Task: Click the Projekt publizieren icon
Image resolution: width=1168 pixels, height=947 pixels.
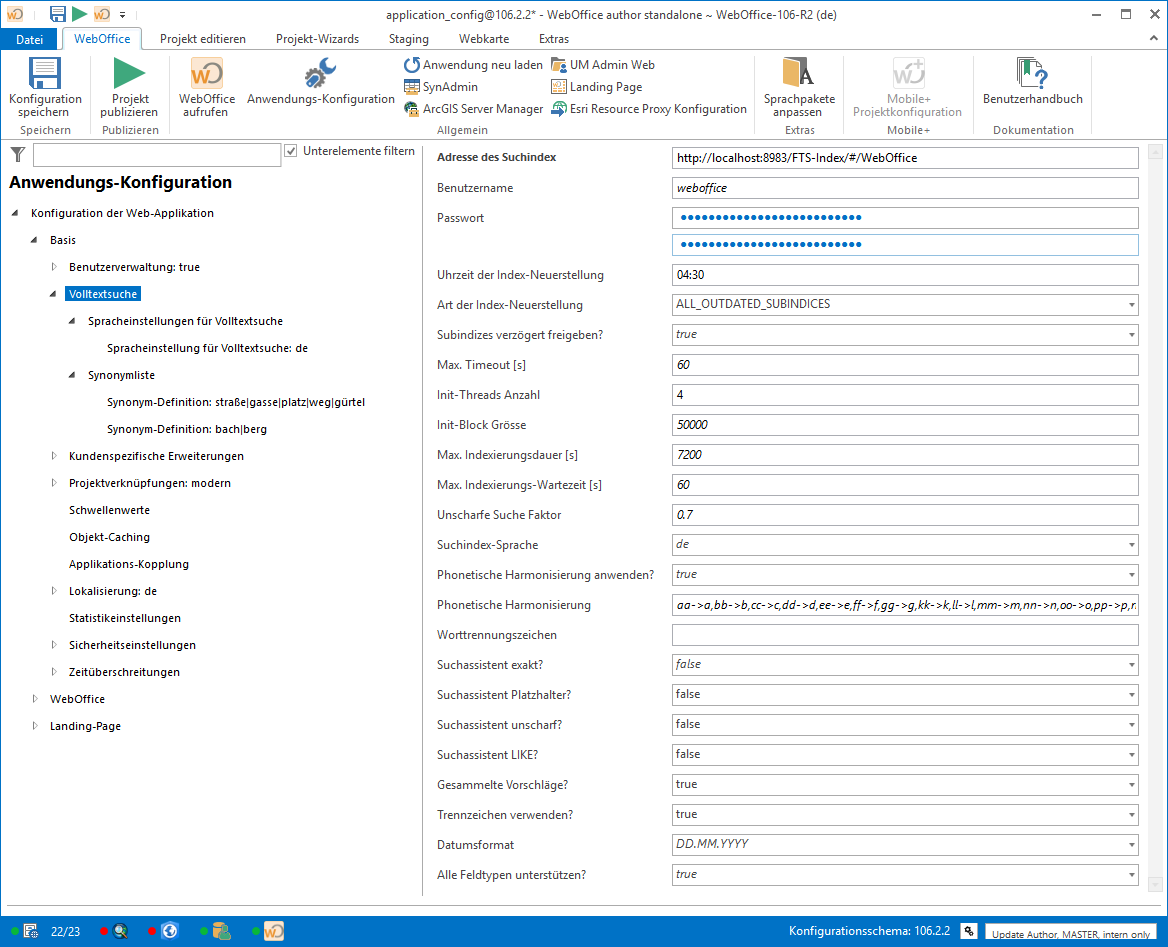Action: click(129, 75)
